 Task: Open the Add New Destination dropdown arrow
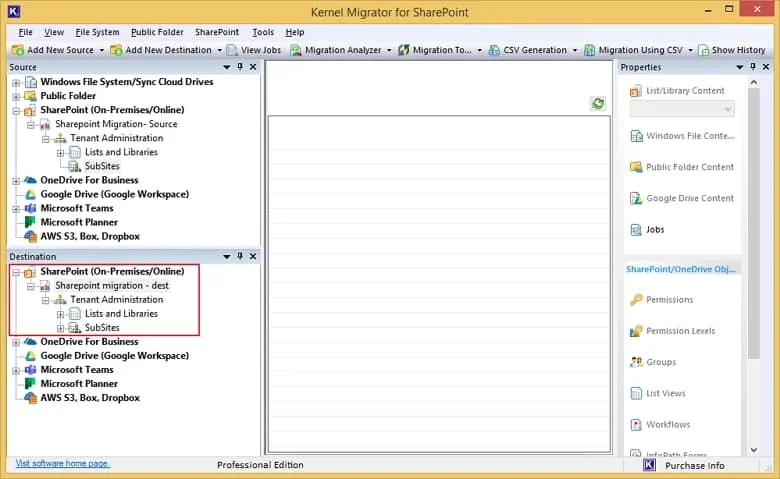(x=219, y=50)
